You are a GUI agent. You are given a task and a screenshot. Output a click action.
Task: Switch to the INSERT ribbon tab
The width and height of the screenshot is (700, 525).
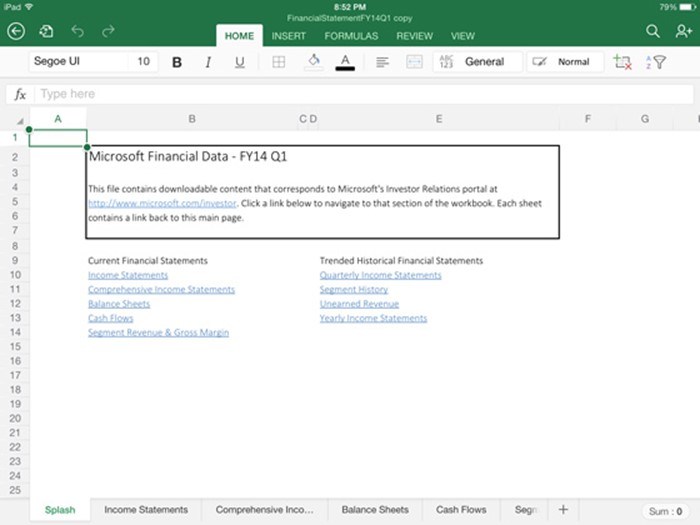click(288, 36)
